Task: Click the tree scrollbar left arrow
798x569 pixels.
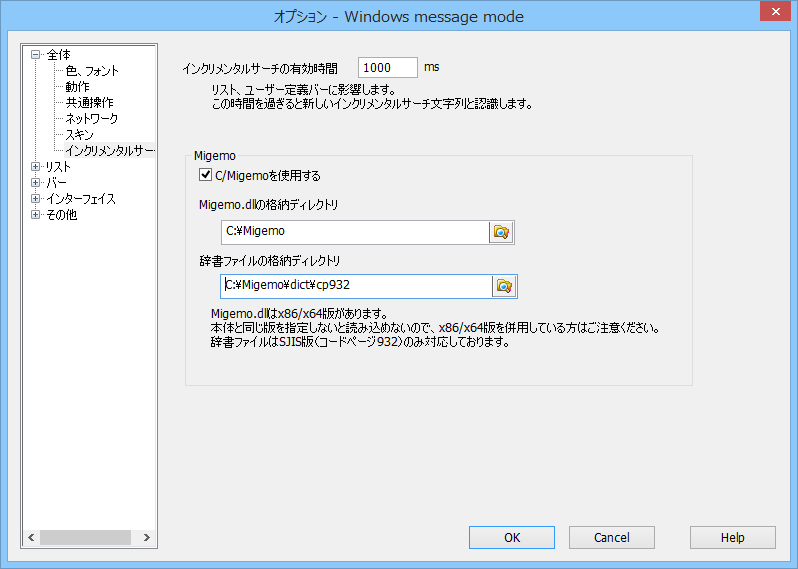Action: [31, 537]
